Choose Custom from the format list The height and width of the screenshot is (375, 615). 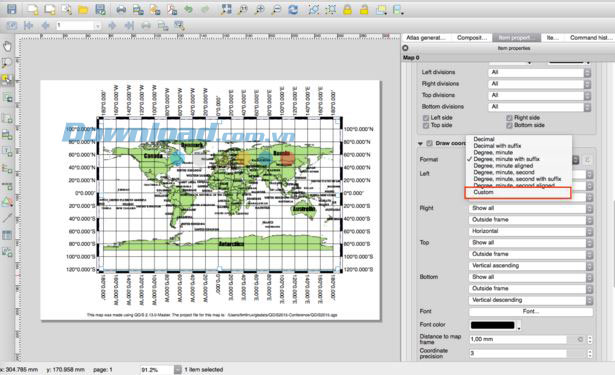(x=518, y=193)
